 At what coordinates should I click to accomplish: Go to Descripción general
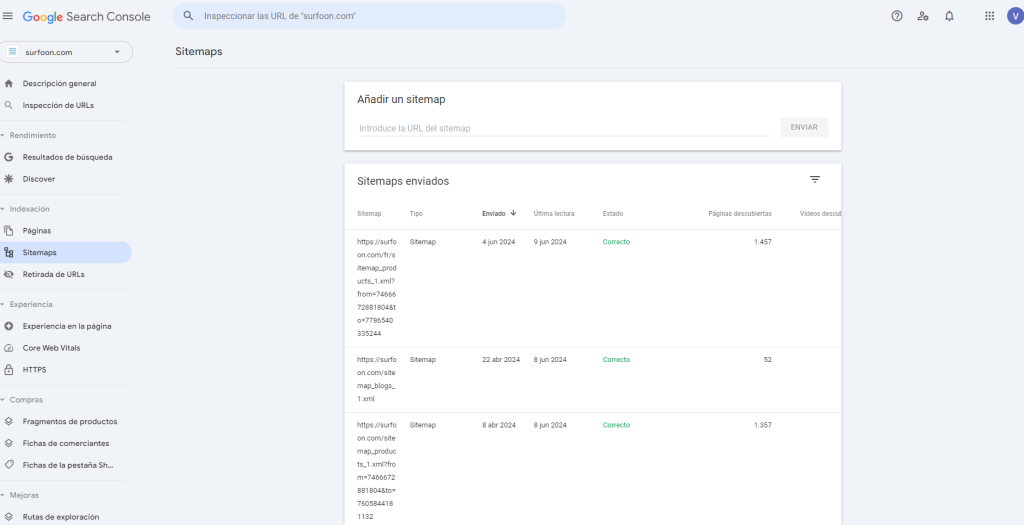(x=59, y=83)
